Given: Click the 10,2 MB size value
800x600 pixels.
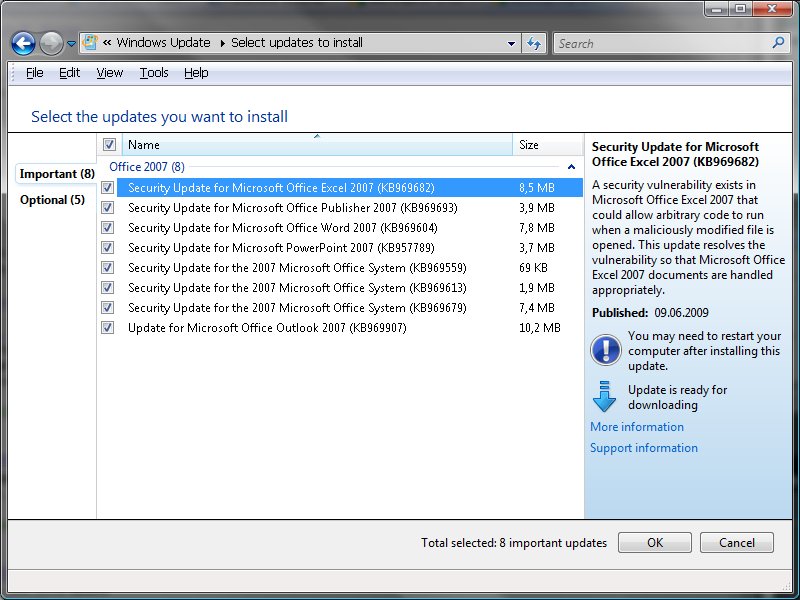Looking at the screenshot, I should [539, 328].
